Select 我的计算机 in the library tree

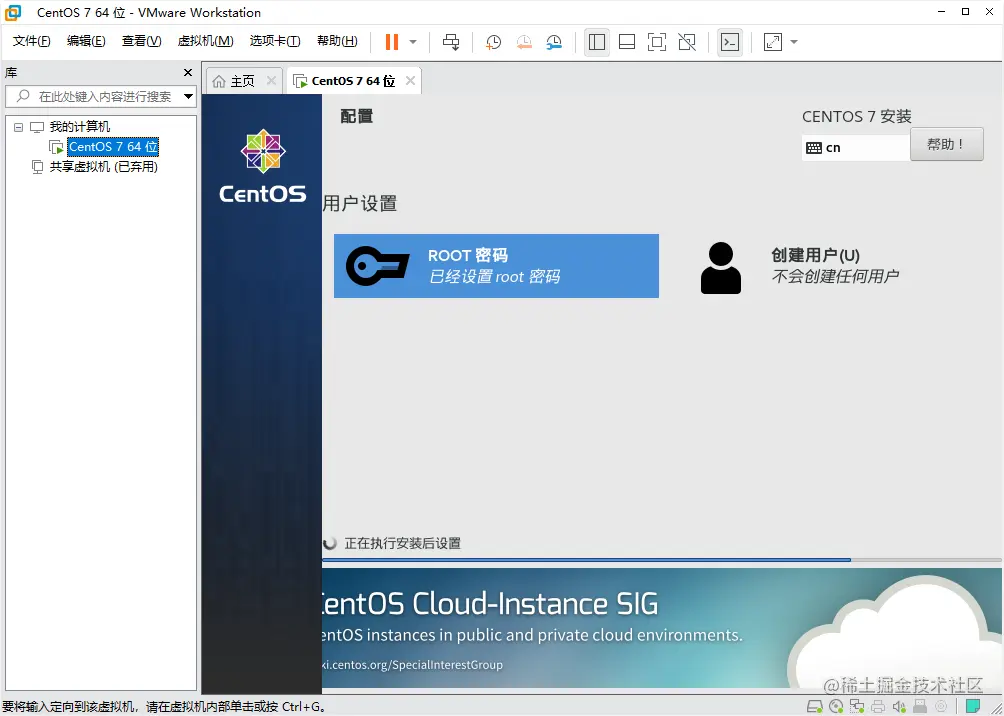(80, 127)
